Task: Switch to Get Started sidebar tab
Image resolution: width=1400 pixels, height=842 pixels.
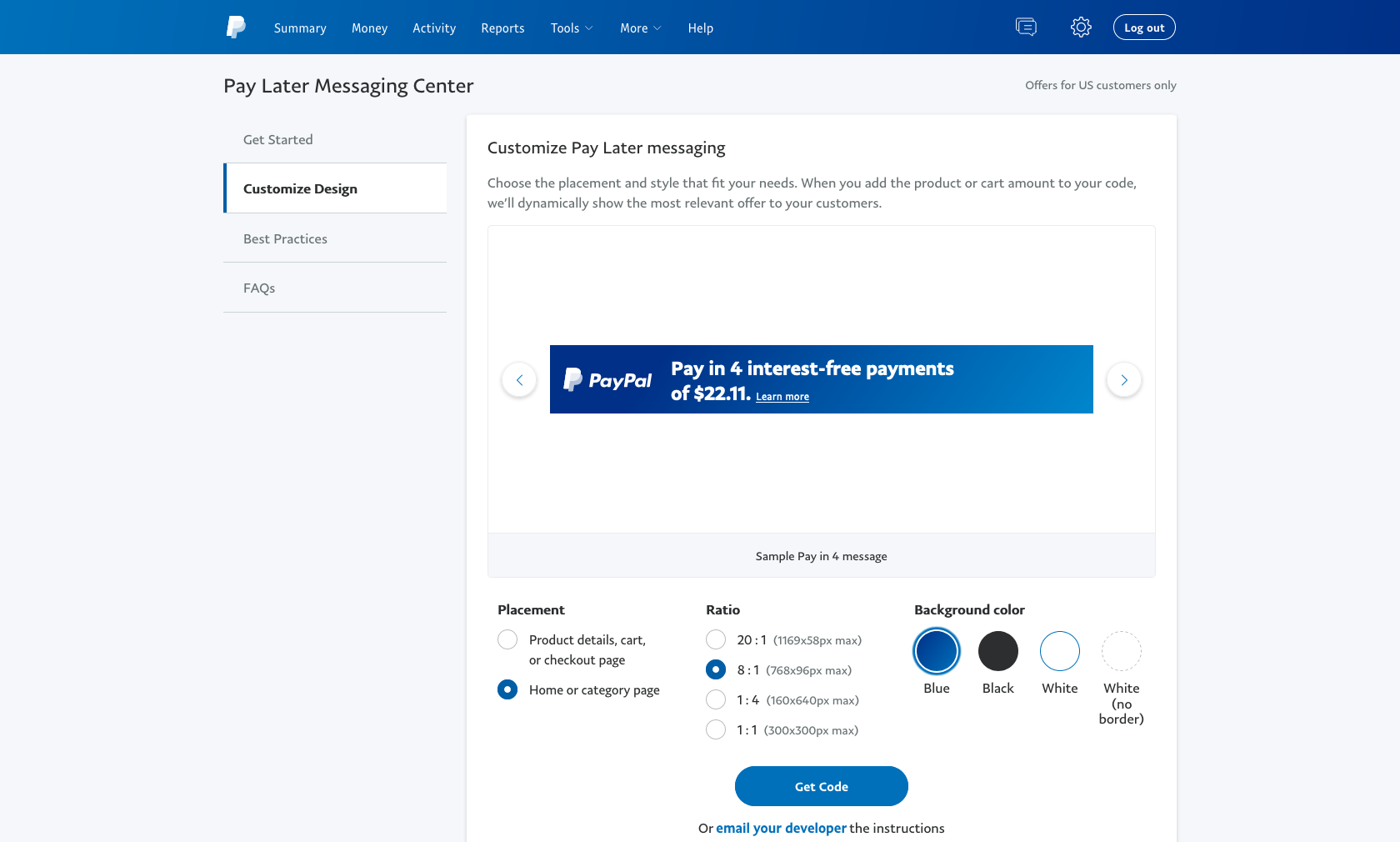Action: click(335, 139)
